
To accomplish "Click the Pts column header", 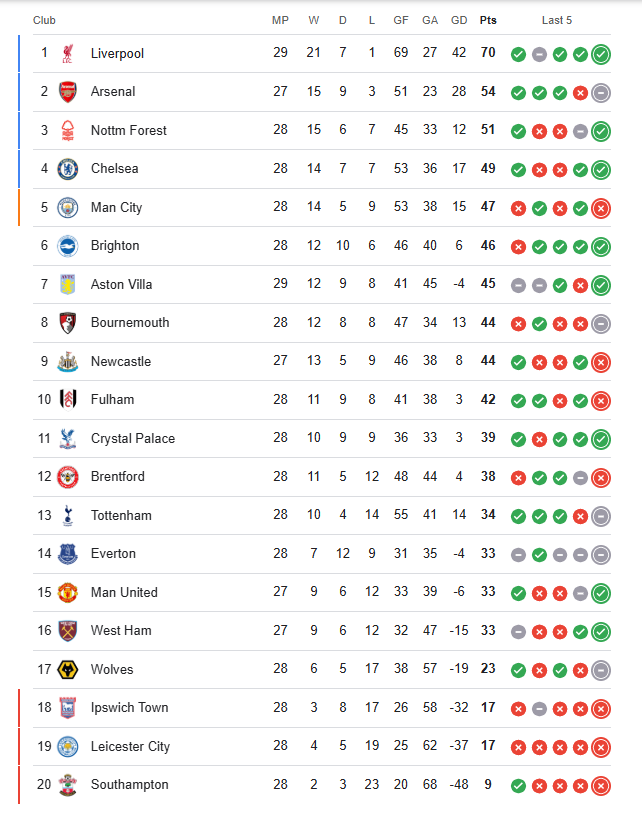I will tap(488, 20).
